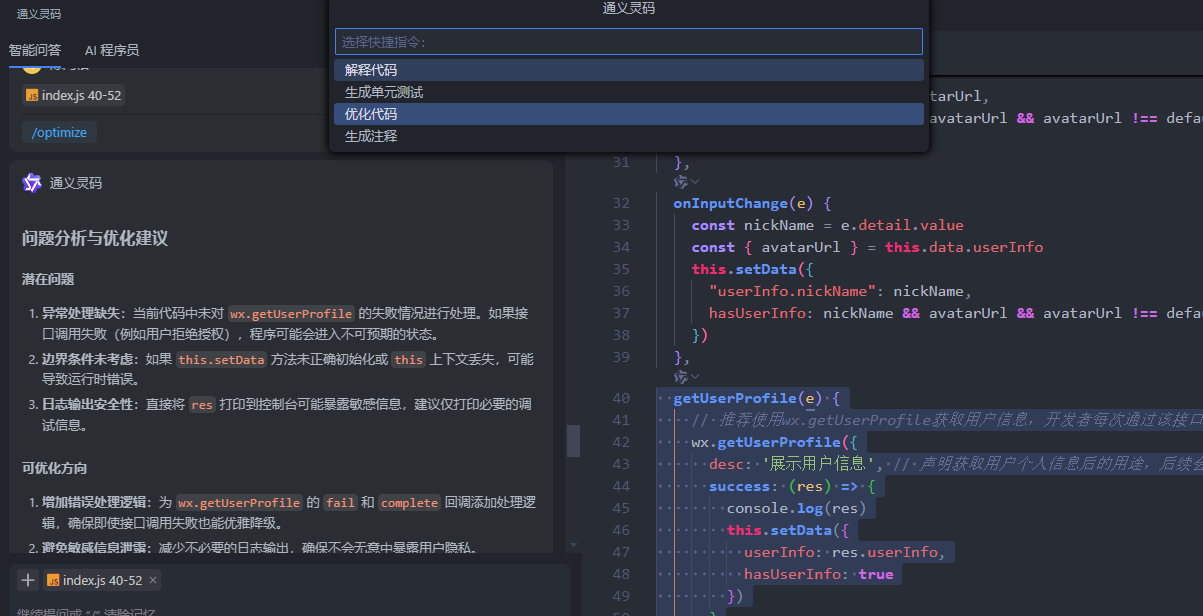Choose 生成单元测试 from the command list
Screen dimensions: 1203x616
pyautogui.click(x=628, y=92)
